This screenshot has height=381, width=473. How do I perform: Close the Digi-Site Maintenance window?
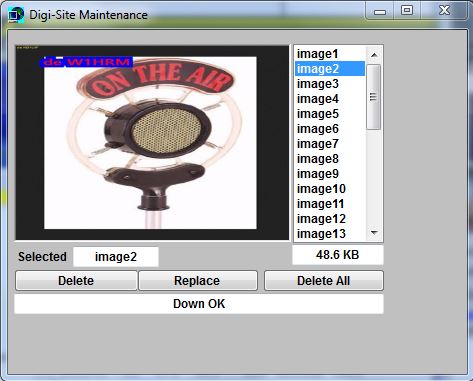tap(444, 11)
